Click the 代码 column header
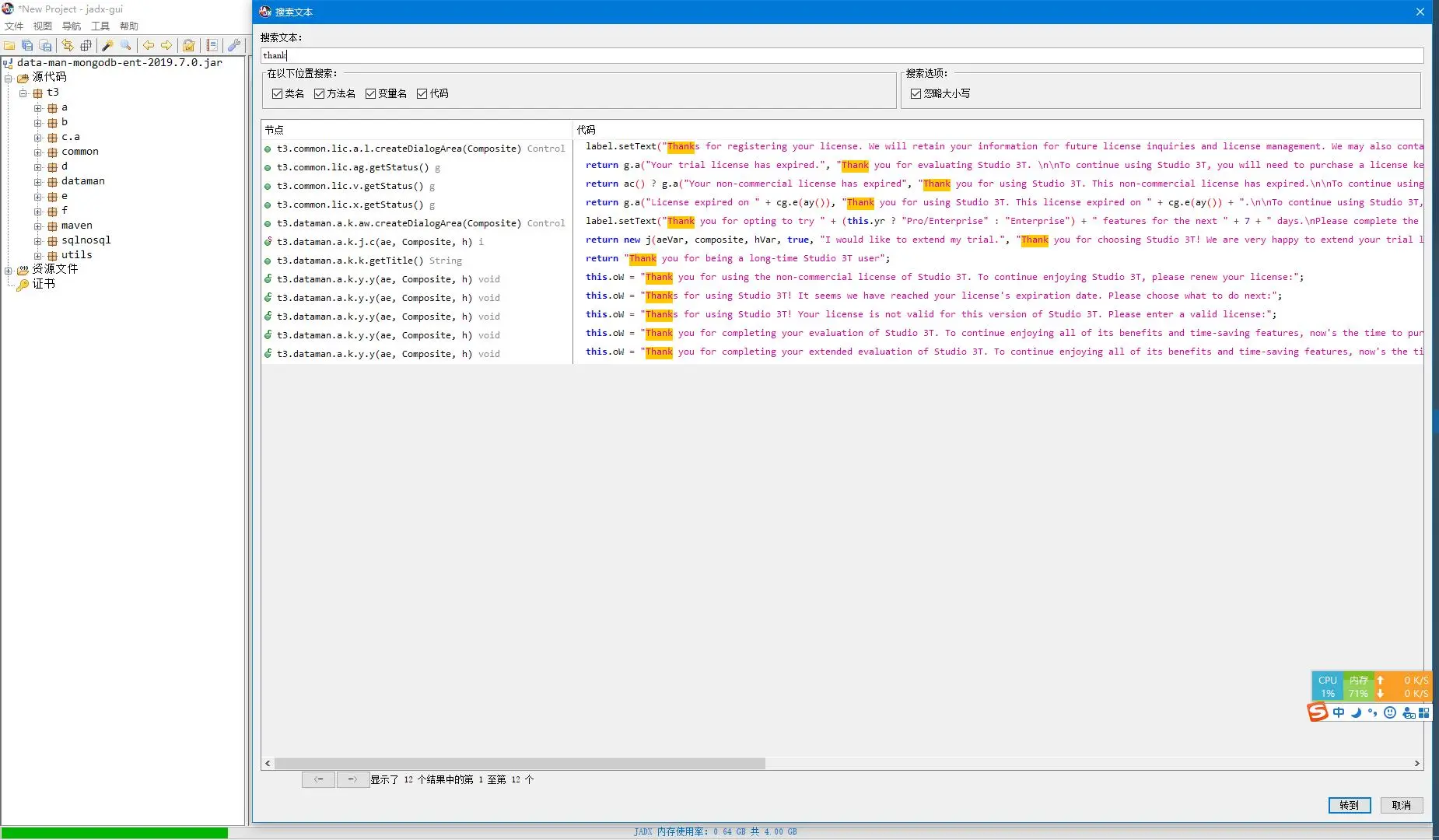Image resolution: width=1439 pixels, height=840 pixels. 998,130
